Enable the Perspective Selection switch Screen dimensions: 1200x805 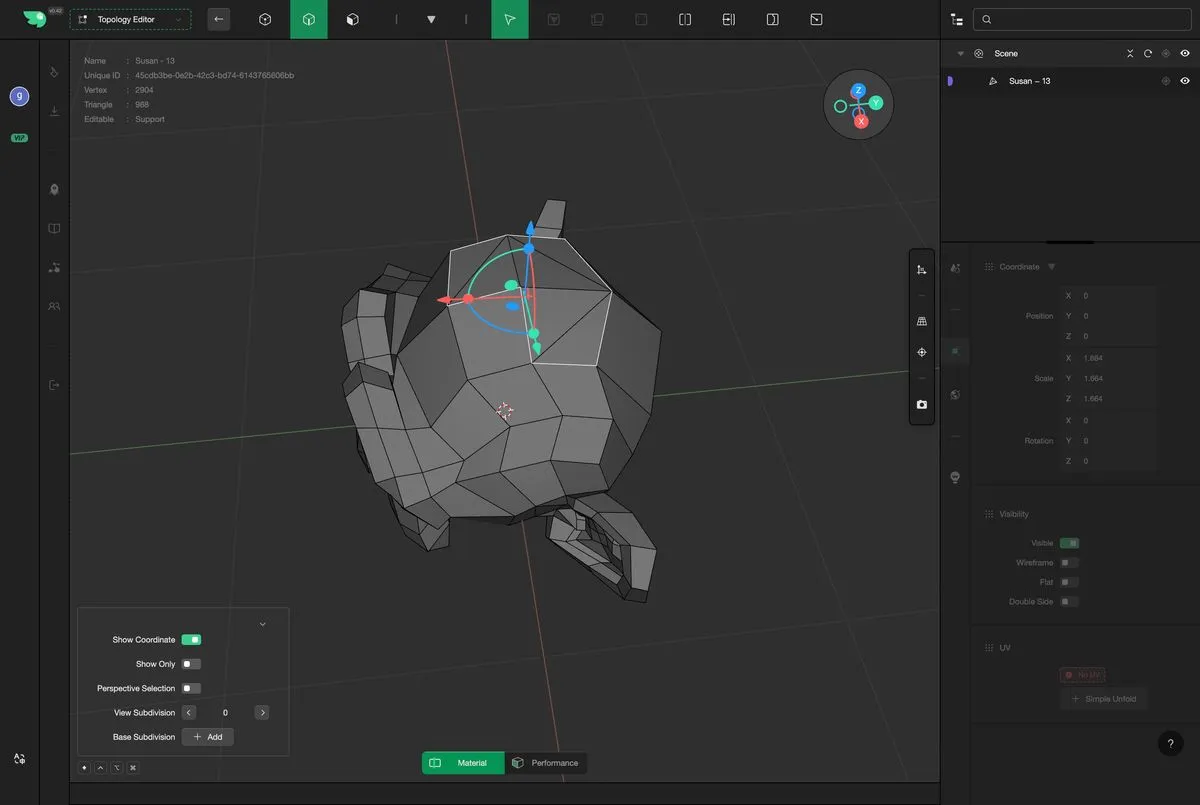191,688
